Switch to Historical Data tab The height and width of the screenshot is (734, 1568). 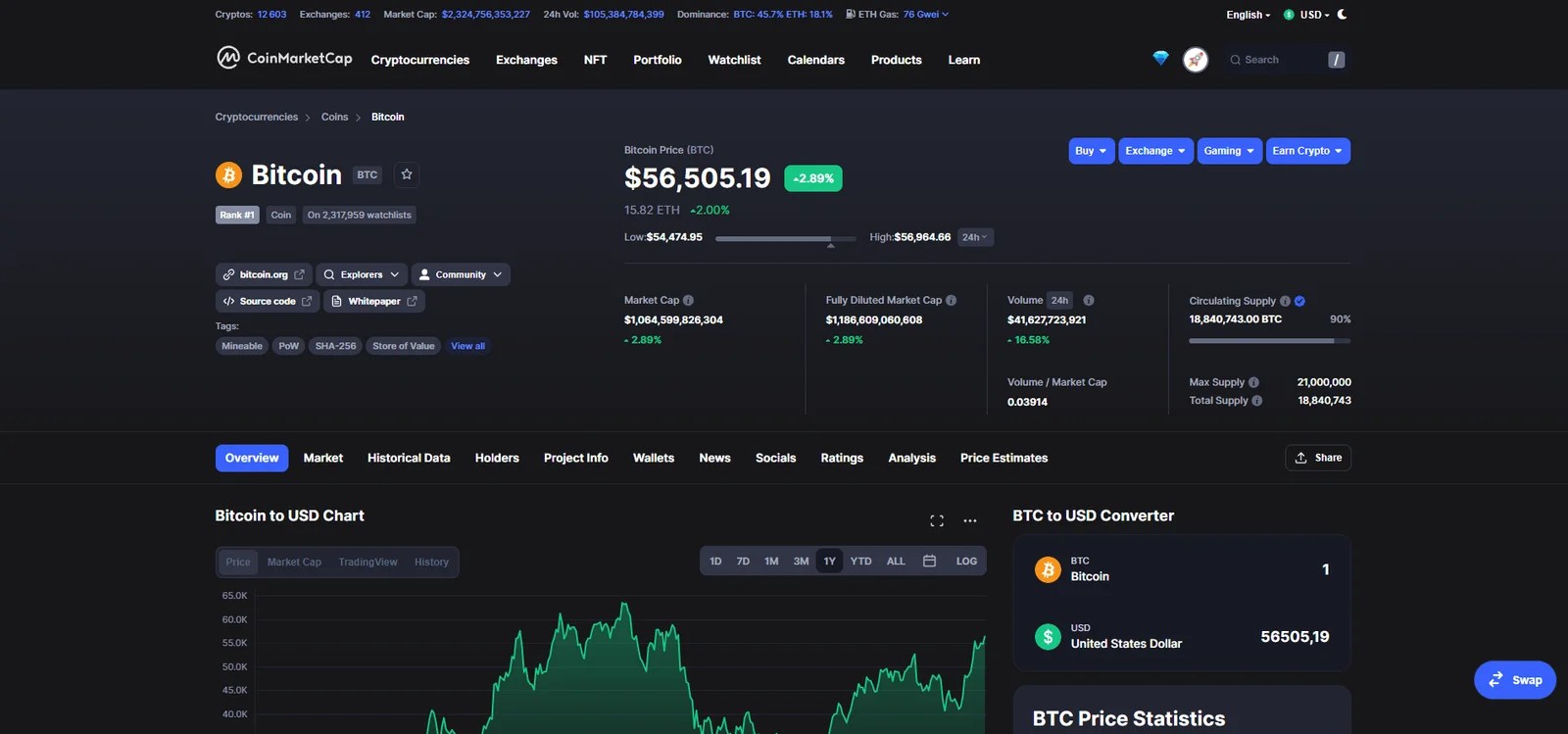(x=409, y=458)
